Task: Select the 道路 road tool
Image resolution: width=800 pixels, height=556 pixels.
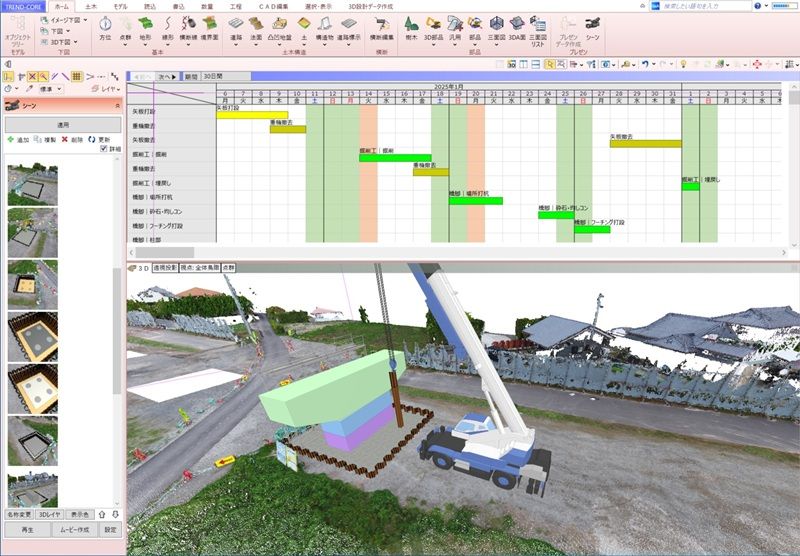Action: tap(236, 27)
